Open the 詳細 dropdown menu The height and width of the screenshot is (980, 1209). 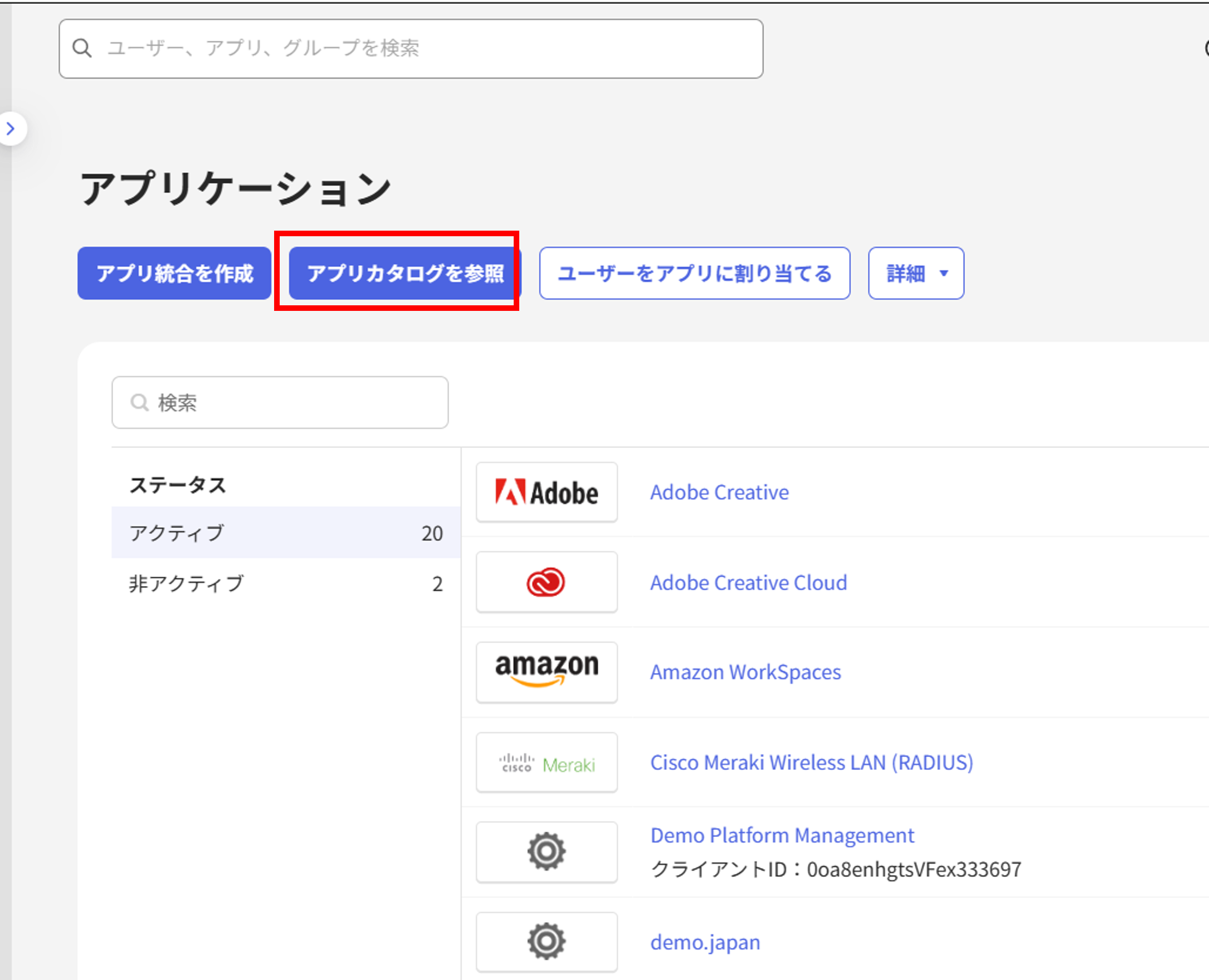point(915,273)
